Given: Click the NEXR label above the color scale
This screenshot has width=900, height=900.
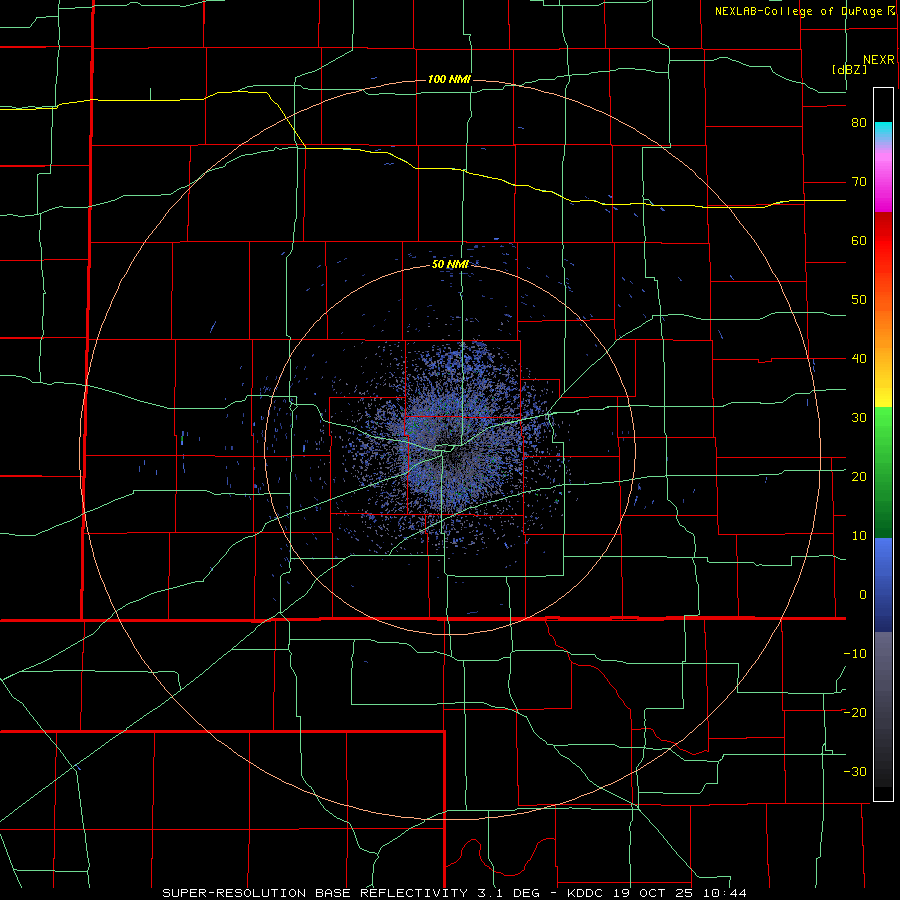Looking at the screenshot, I should point(879,60).
